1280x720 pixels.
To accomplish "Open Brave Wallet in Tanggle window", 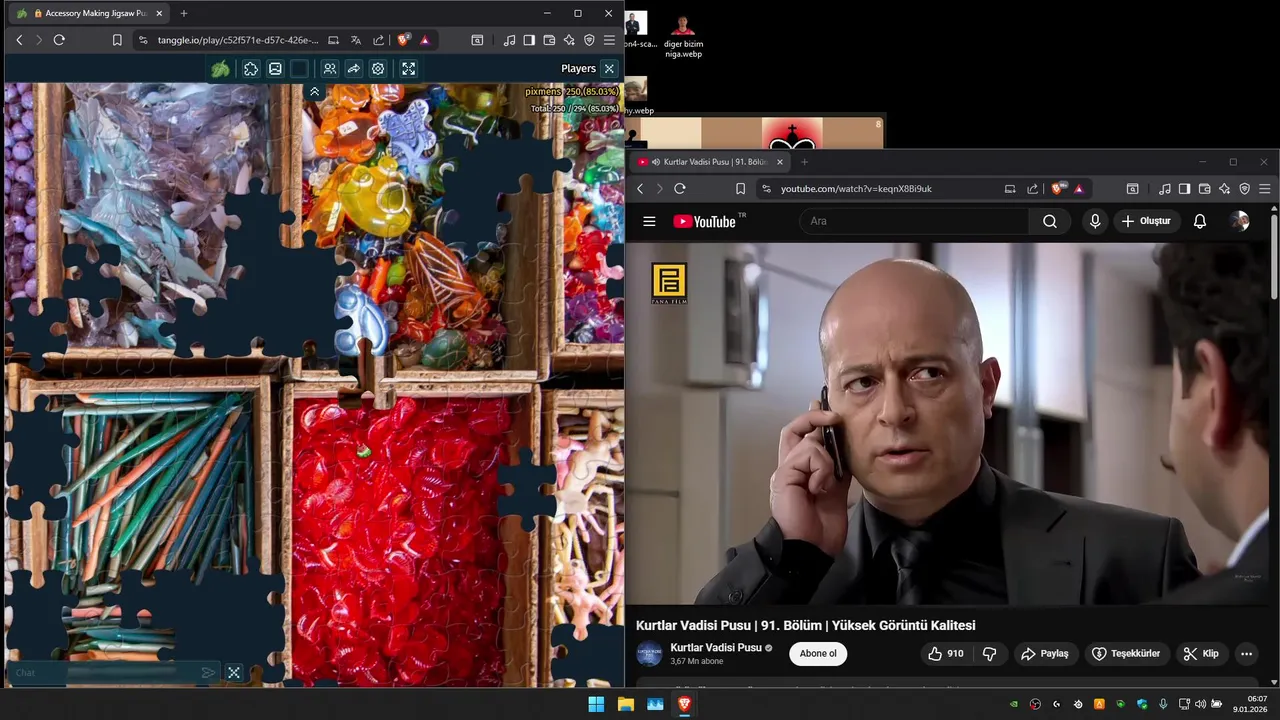I will pos(549,40).
